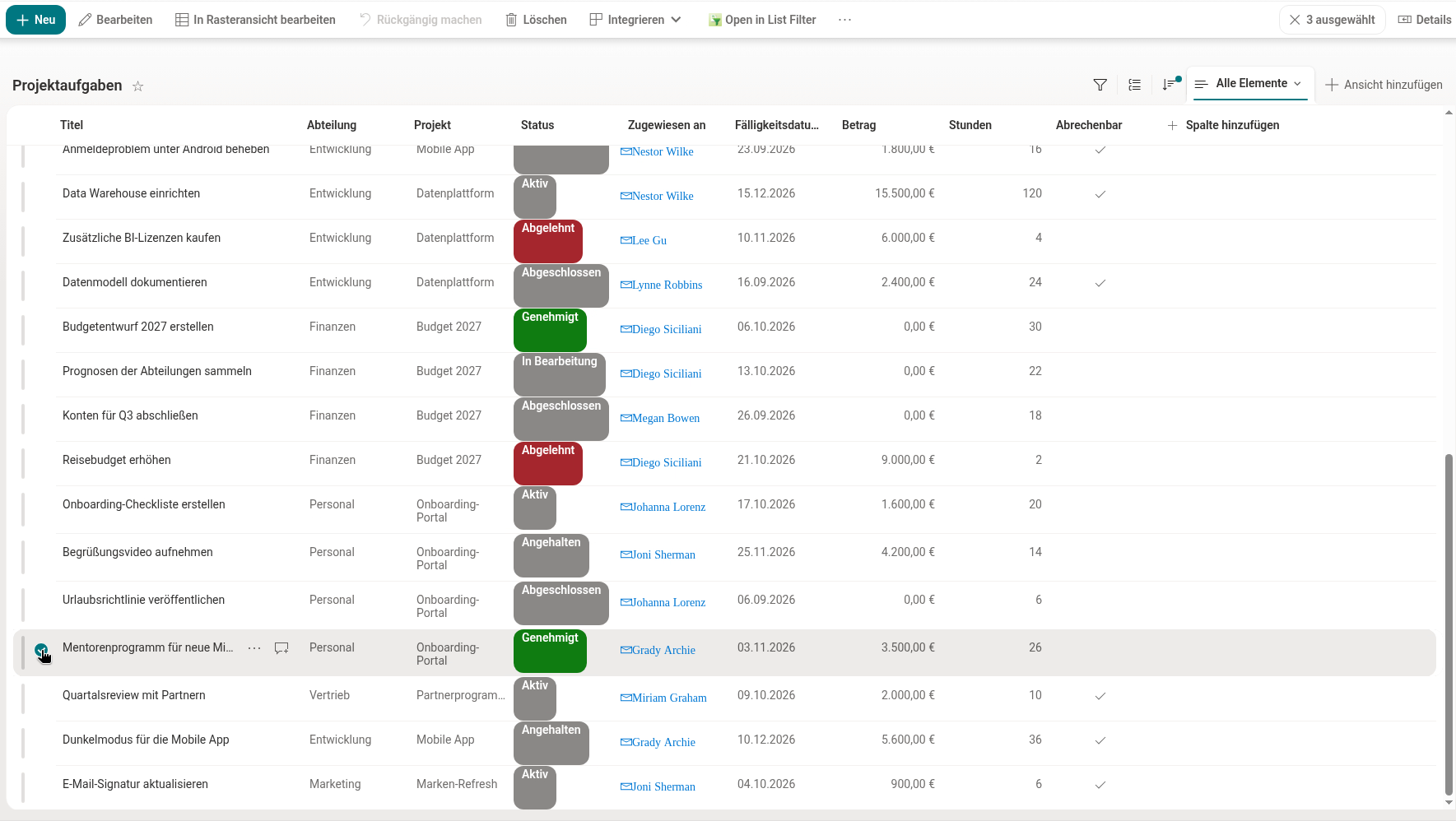Click the red Abgelehnt pill on Reisebudget row
The height and width of the screenshot is (821, 1456).
(548, 463)
